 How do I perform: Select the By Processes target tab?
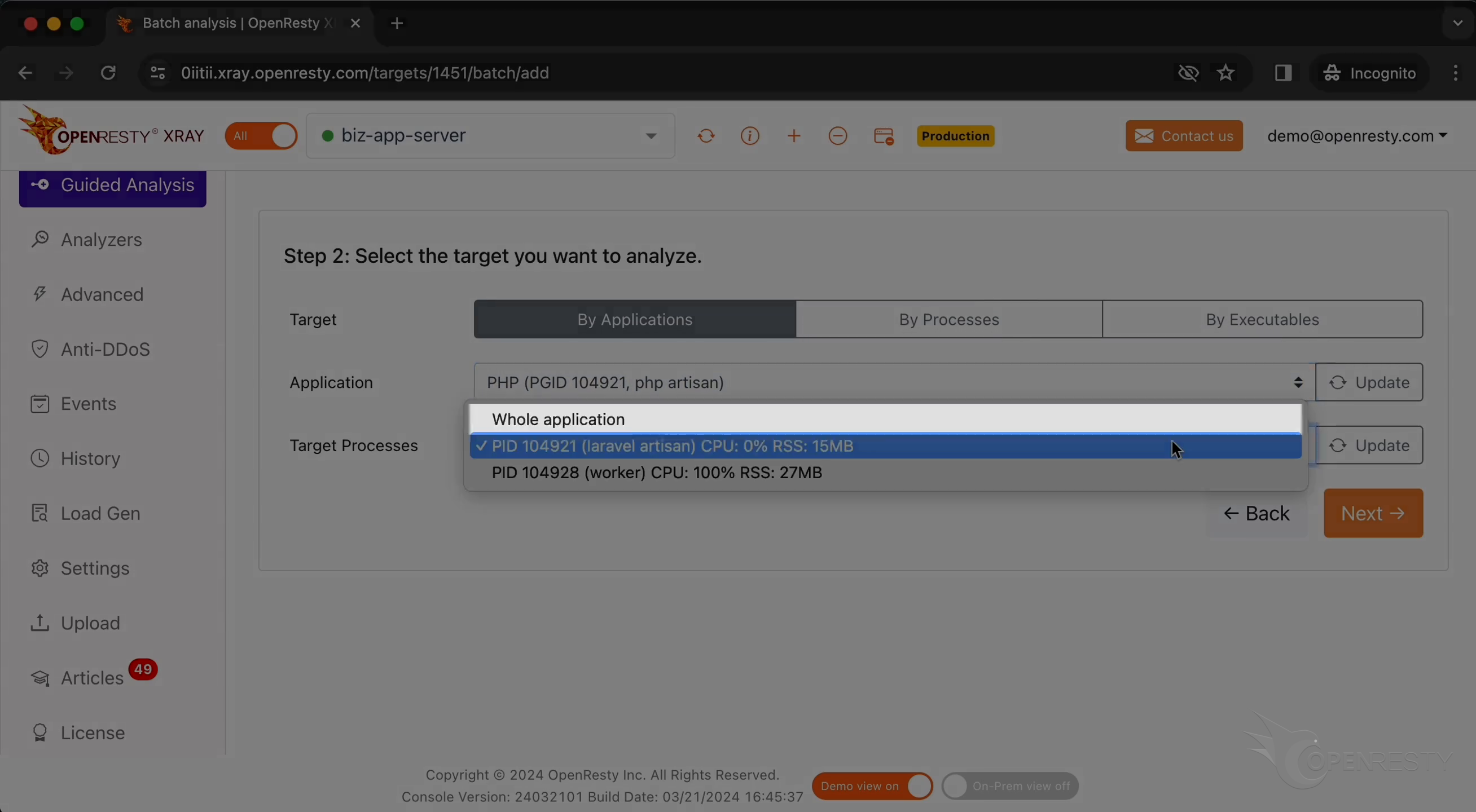point(949,319)
